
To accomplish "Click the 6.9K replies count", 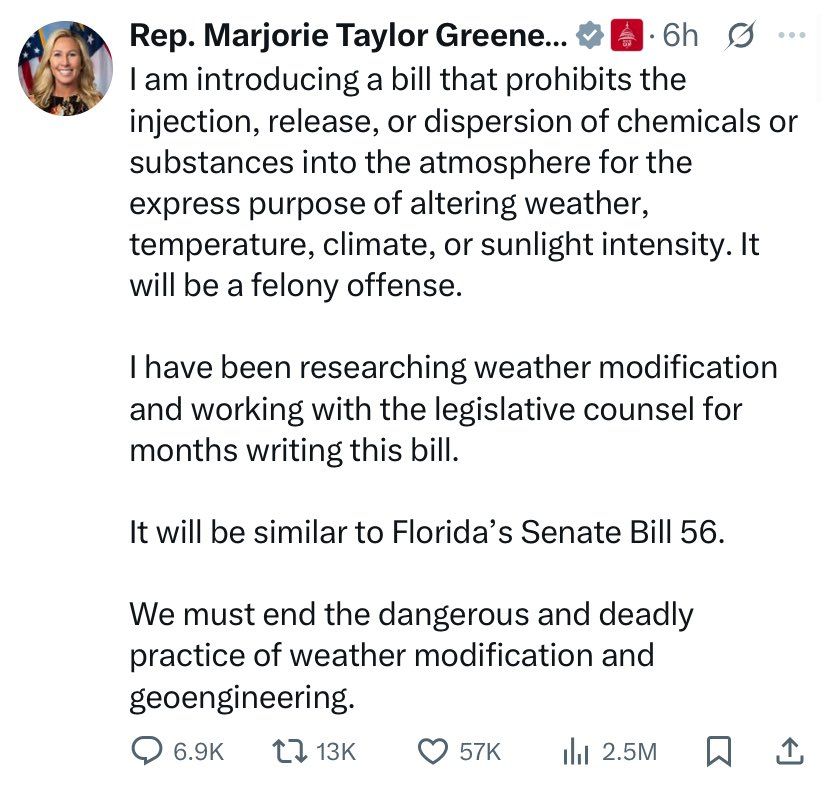I will point(199,751).
